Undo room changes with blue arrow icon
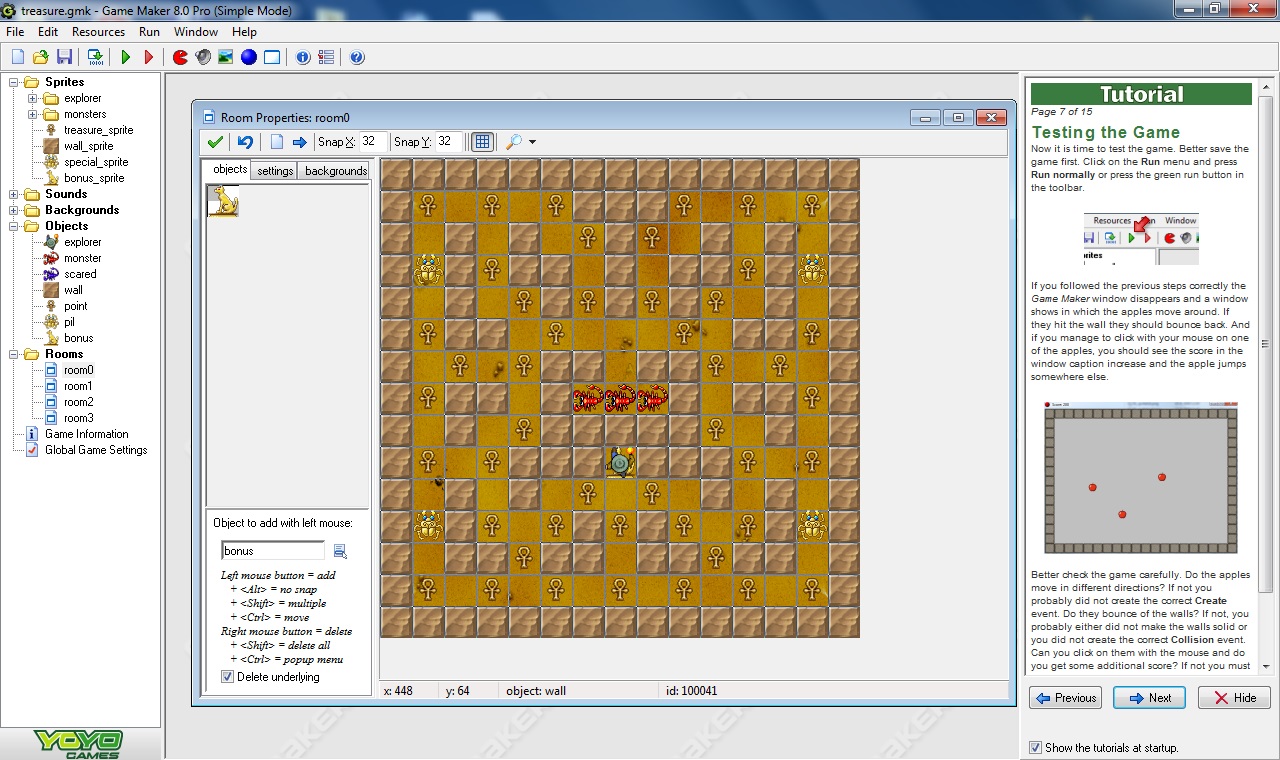Screen dimensions: 1280x760 [245, 142]
